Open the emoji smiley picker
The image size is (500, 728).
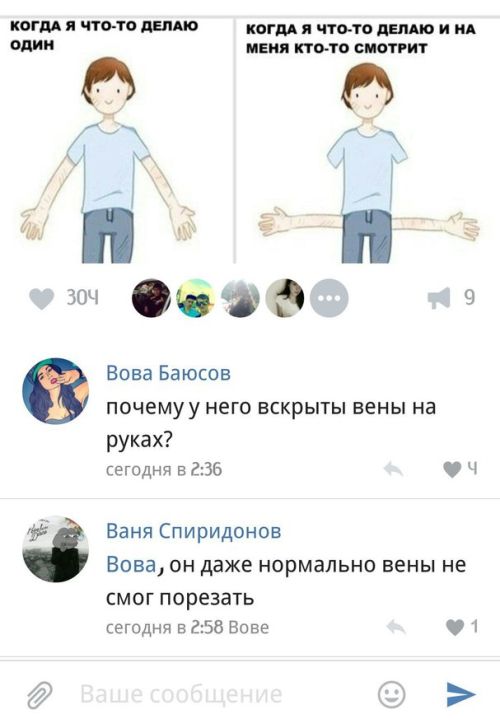click(392, 695)
